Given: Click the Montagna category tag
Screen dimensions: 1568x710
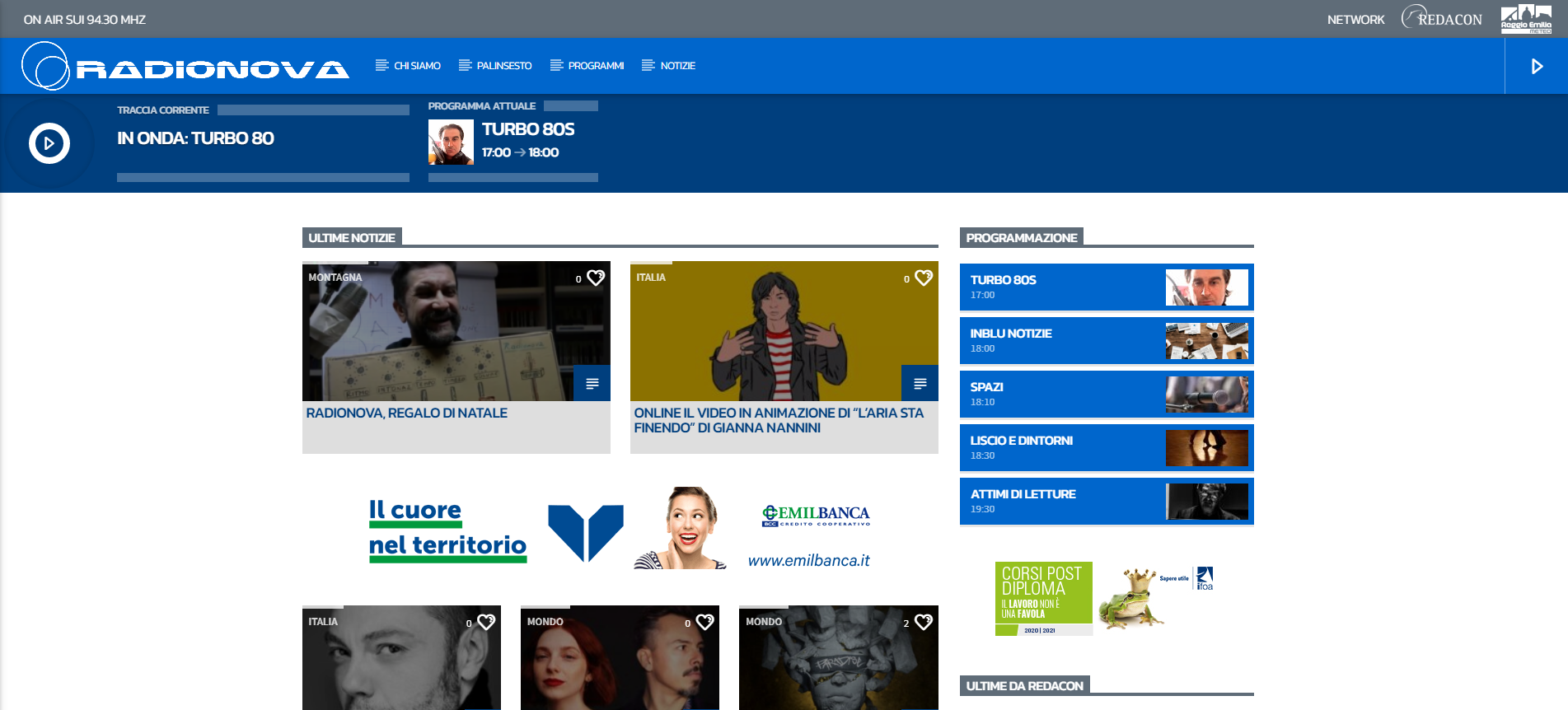Looking at the screenshot, I should point(335,278).
